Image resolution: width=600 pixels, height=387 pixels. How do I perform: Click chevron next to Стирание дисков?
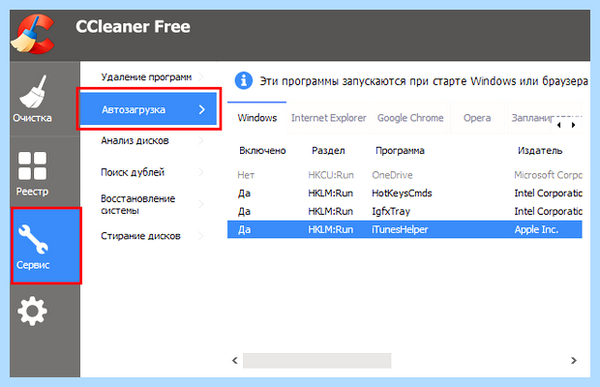201,236
